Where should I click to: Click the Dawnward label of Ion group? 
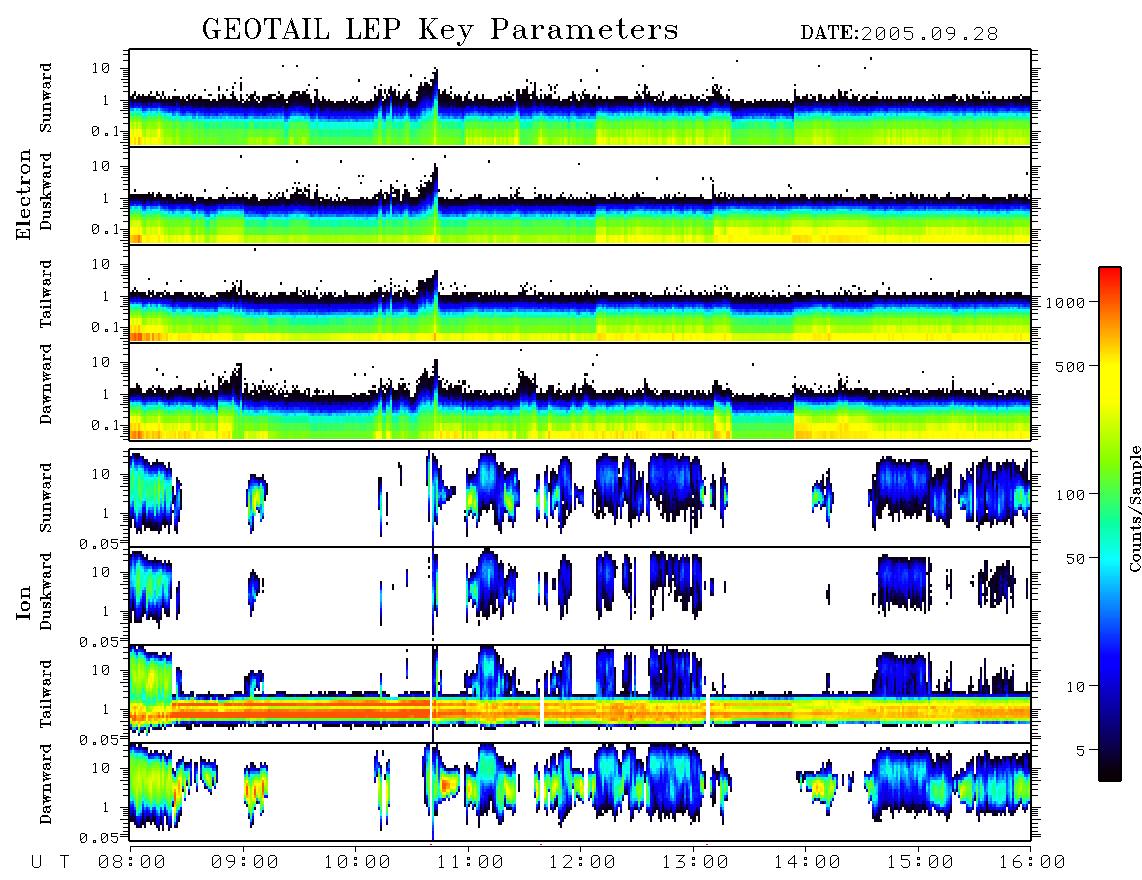pos(46,784)
